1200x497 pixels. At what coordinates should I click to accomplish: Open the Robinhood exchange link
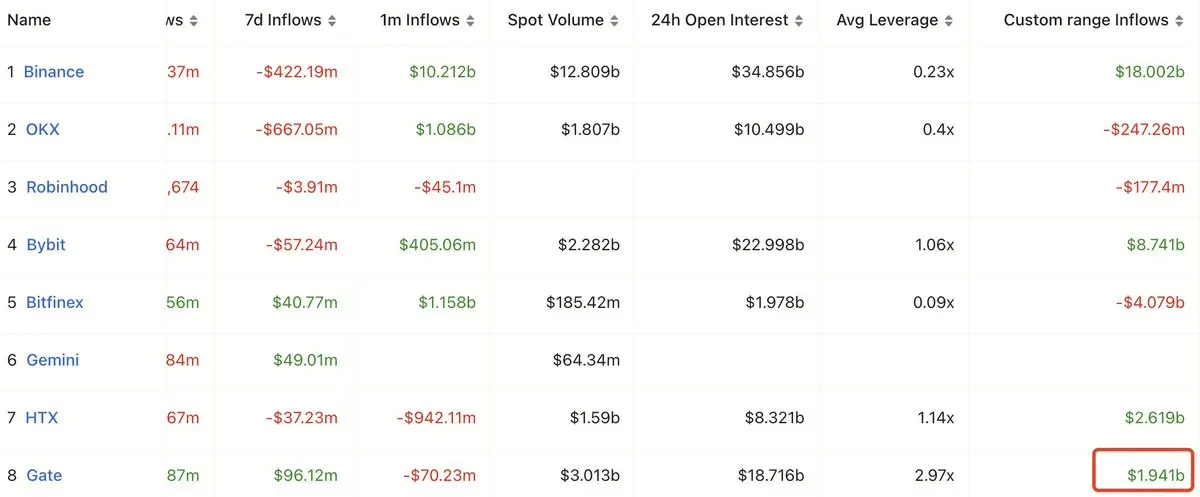66,187
